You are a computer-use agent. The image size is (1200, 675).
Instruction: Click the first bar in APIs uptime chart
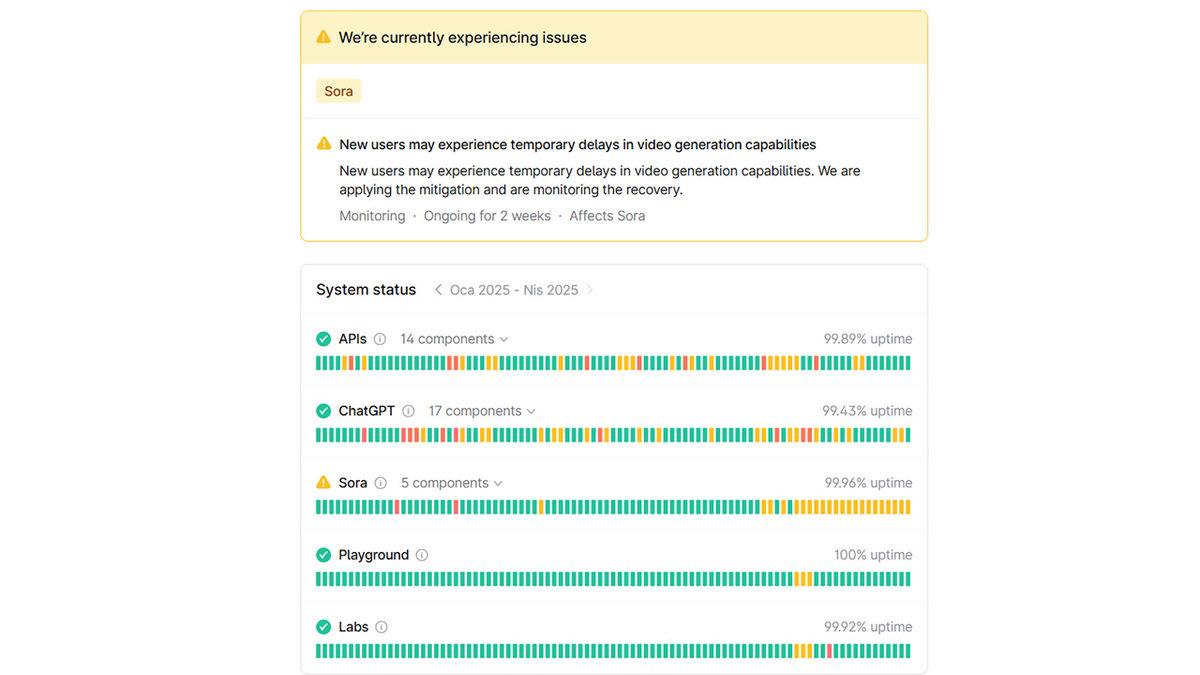tap(319, 363)
